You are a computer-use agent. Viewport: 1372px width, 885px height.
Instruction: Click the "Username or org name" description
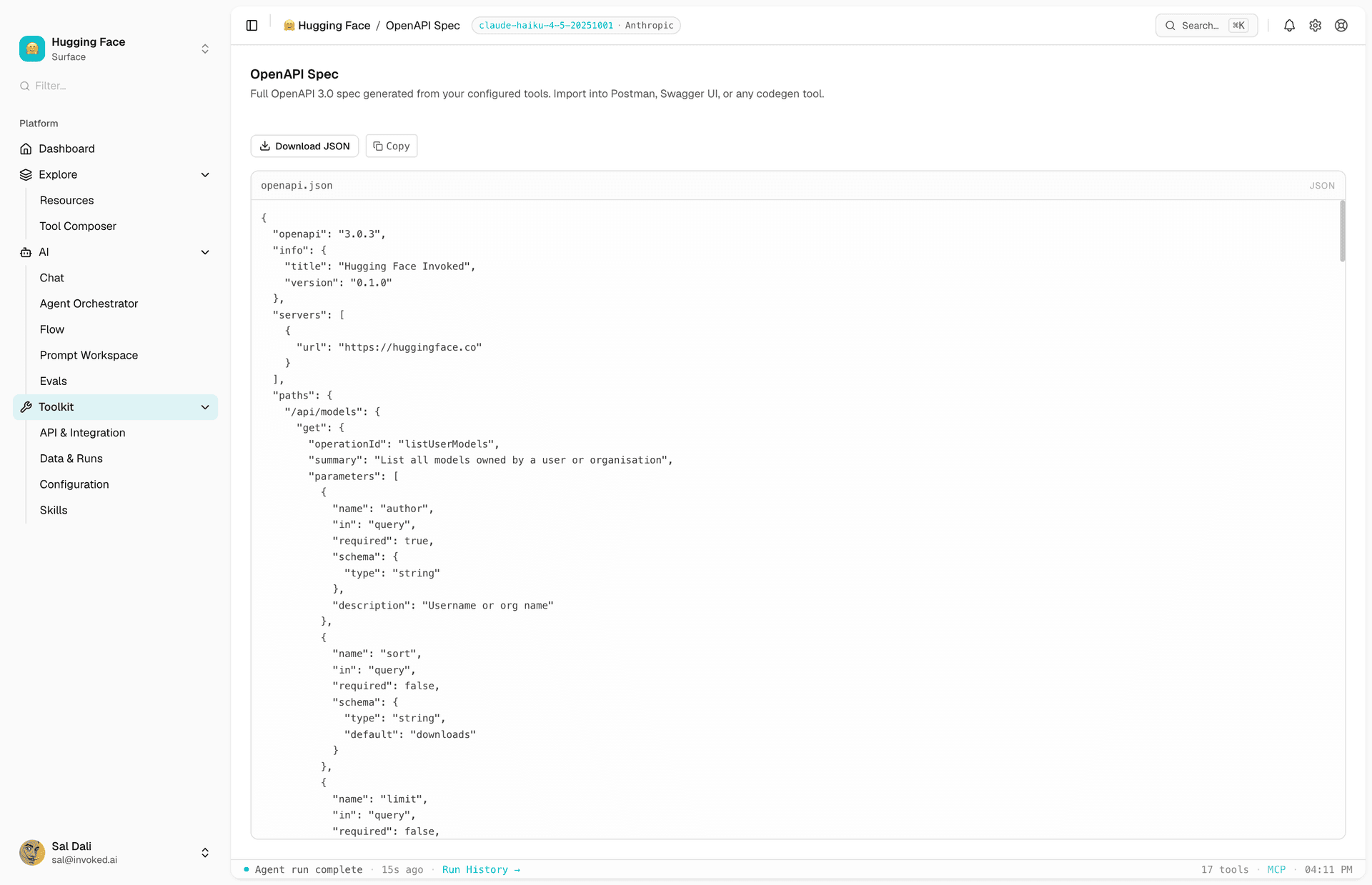488,606
